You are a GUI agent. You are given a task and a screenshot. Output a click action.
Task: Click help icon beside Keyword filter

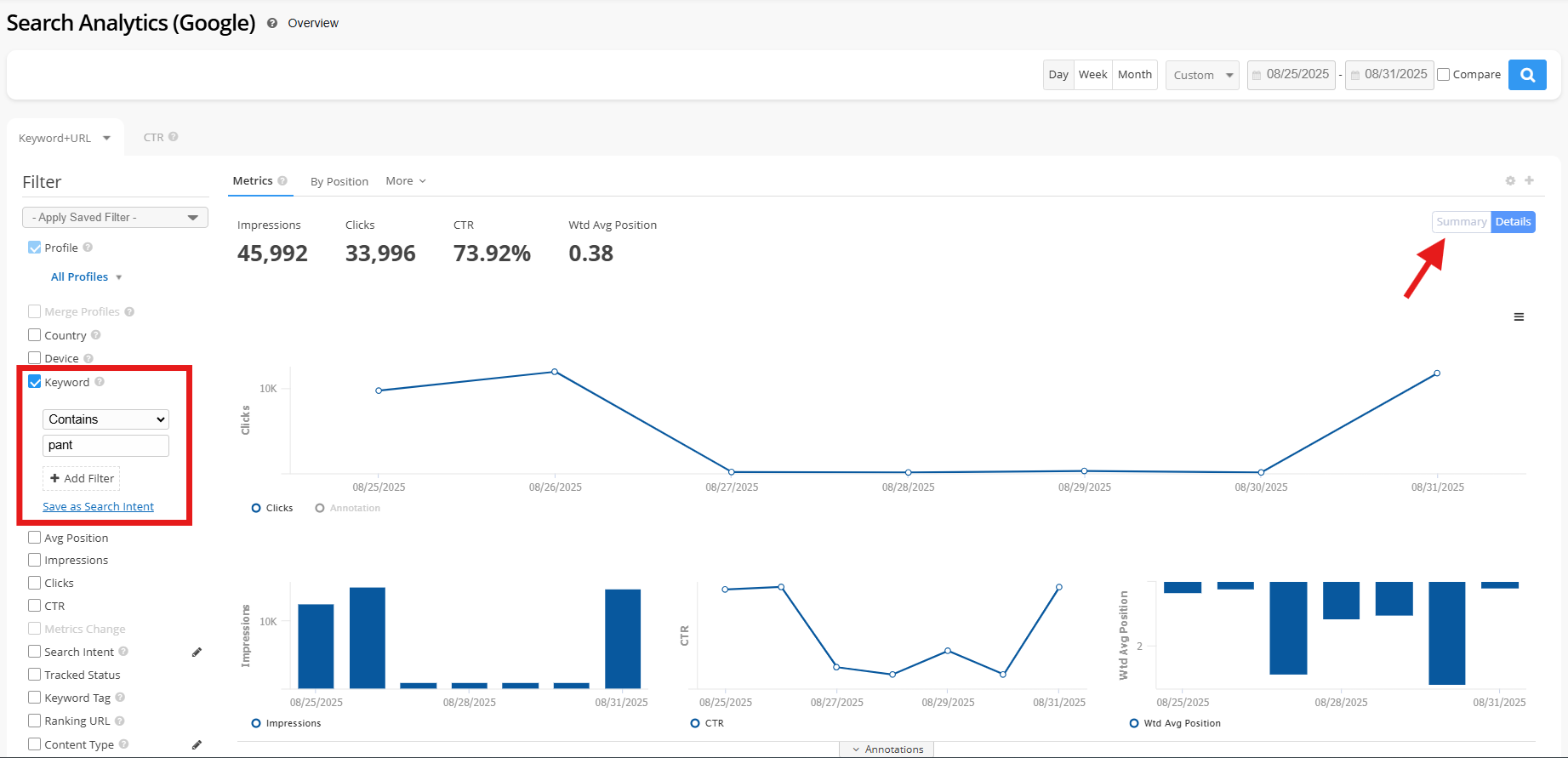pos(100,382)
